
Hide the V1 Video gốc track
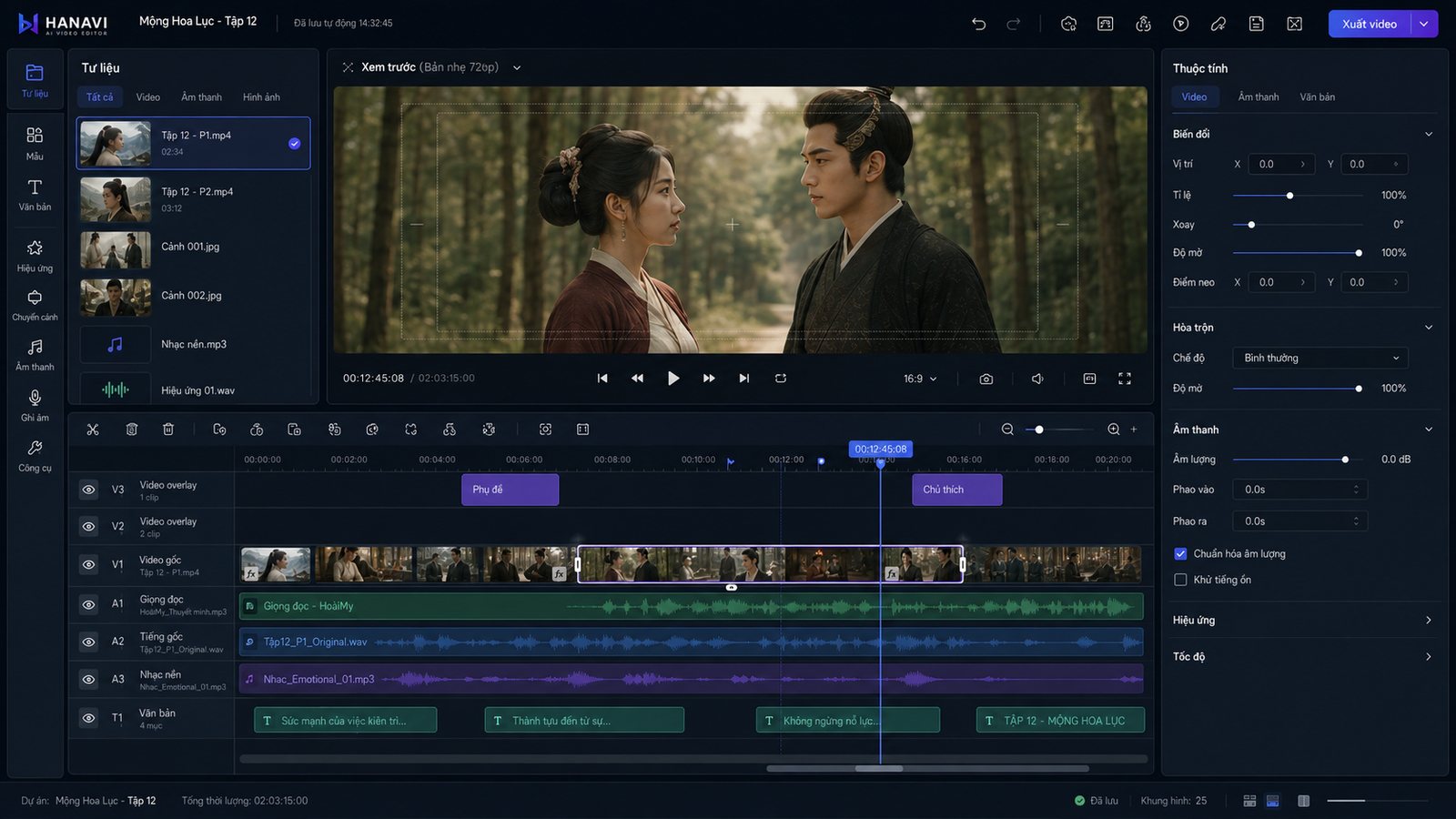tap(88, 564)
